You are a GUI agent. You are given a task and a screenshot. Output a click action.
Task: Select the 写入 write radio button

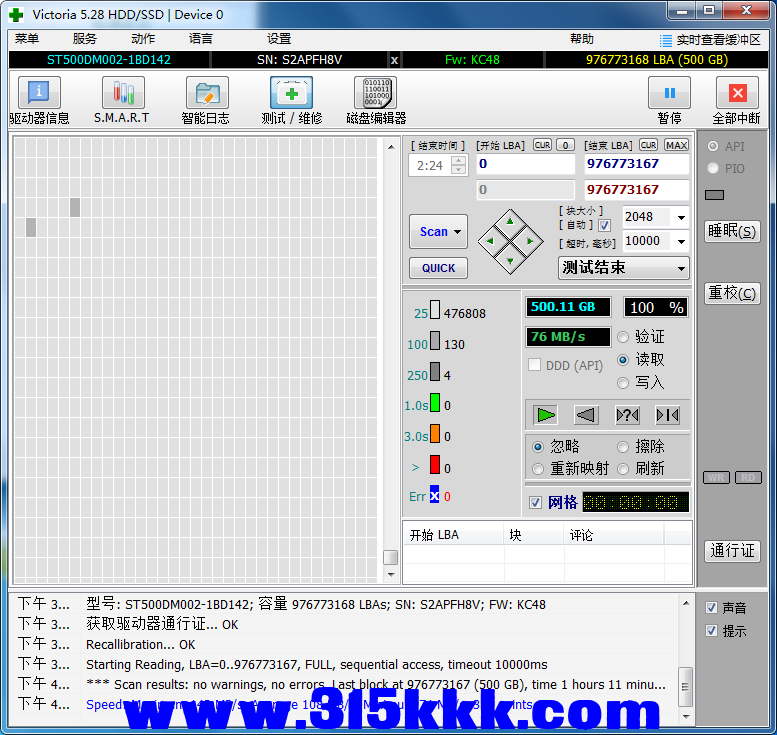click(623, 383)
